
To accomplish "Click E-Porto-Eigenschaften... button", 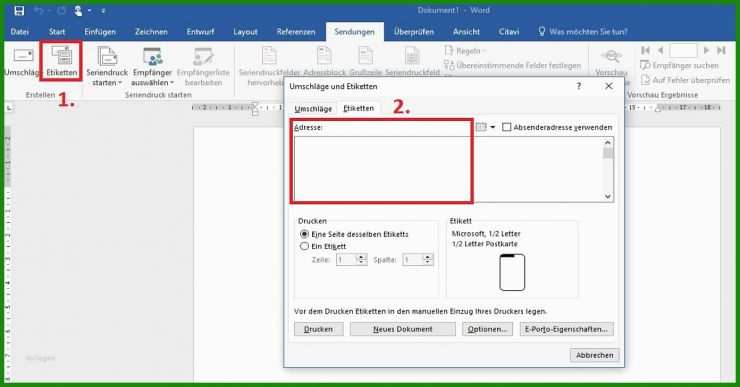I will coord(566,329).
